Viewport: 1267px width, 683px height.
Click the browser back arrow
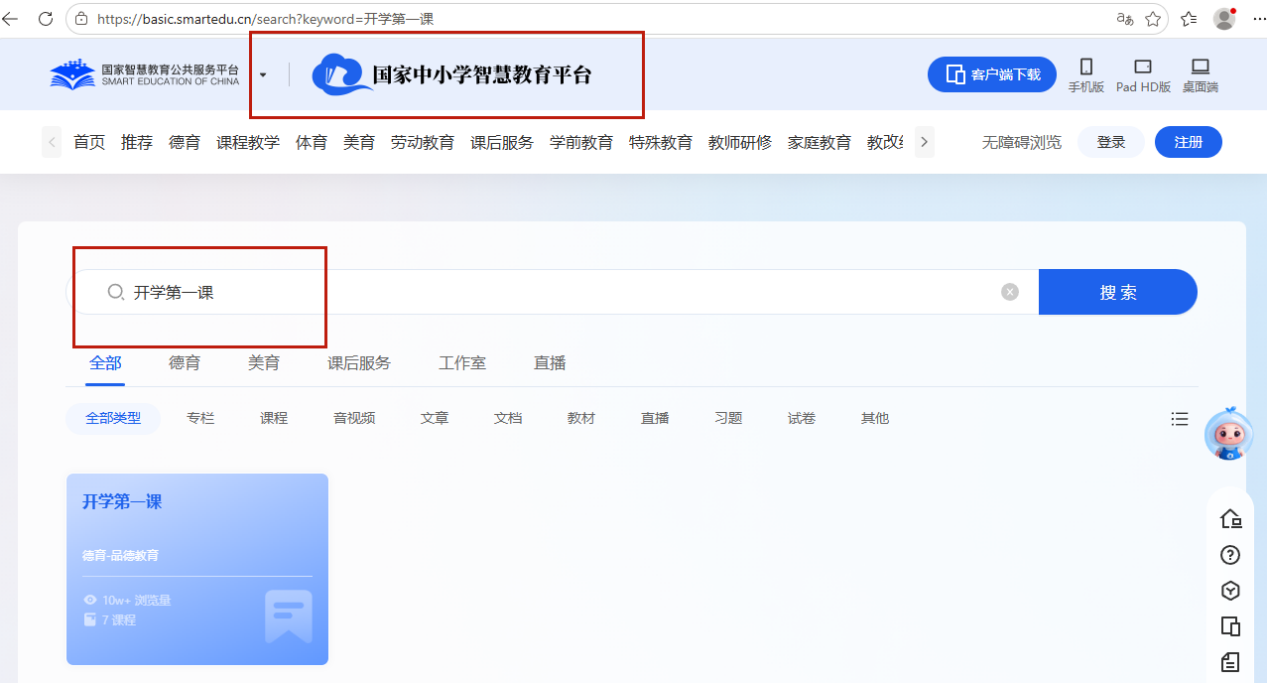11,18
